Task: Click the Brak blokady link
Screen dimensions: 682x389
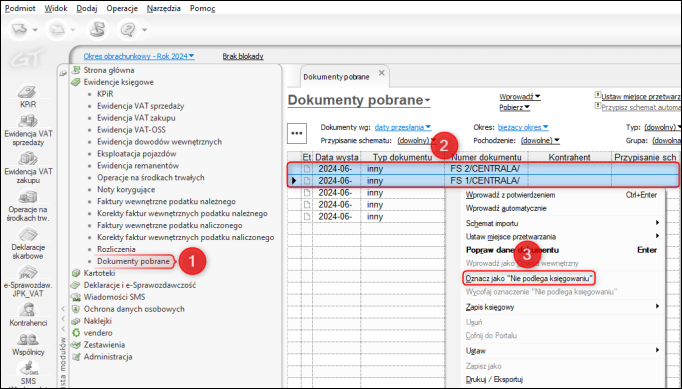Action: [243, 56]
